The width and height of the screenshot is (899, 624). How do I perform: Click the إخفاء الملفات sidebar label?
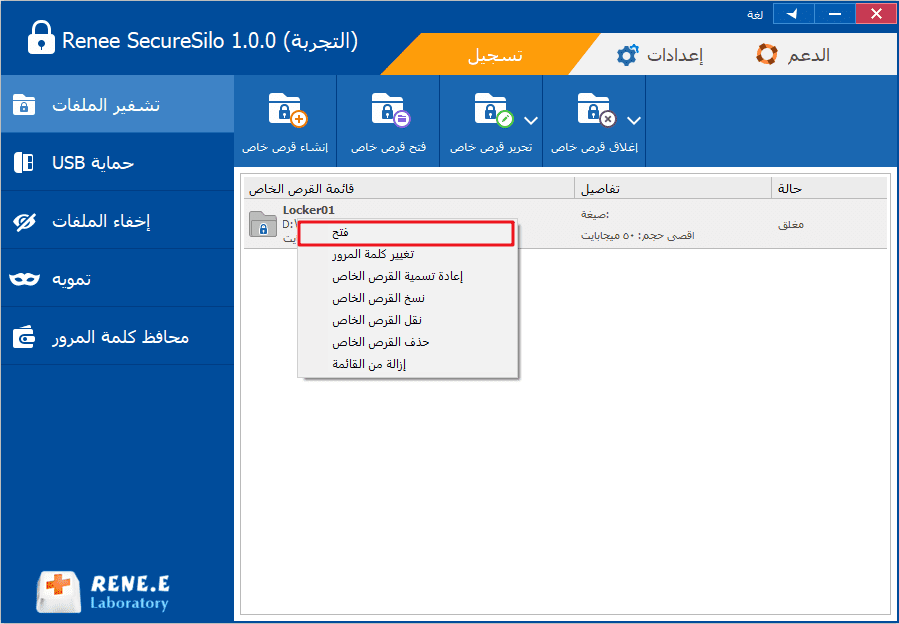tap(101, 221)
